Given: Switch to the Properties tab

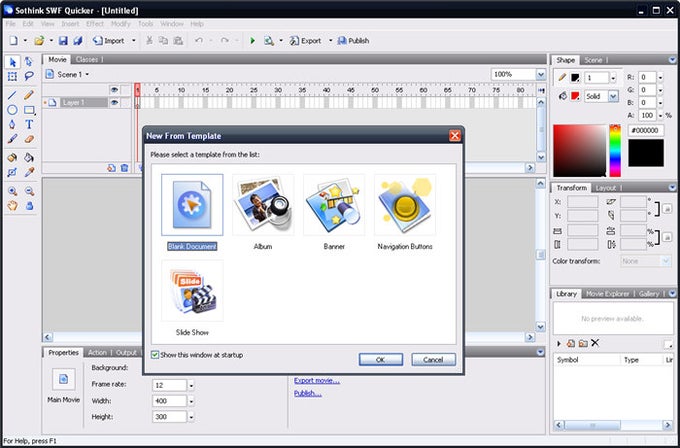Looking at the screenshot, I should 63,353.
